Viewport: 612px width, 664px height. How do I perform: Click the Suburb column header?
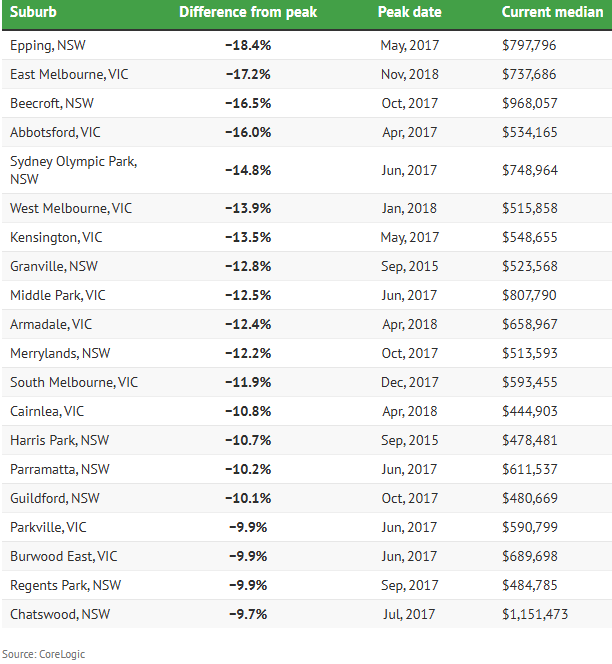click(x=33, y=12)
